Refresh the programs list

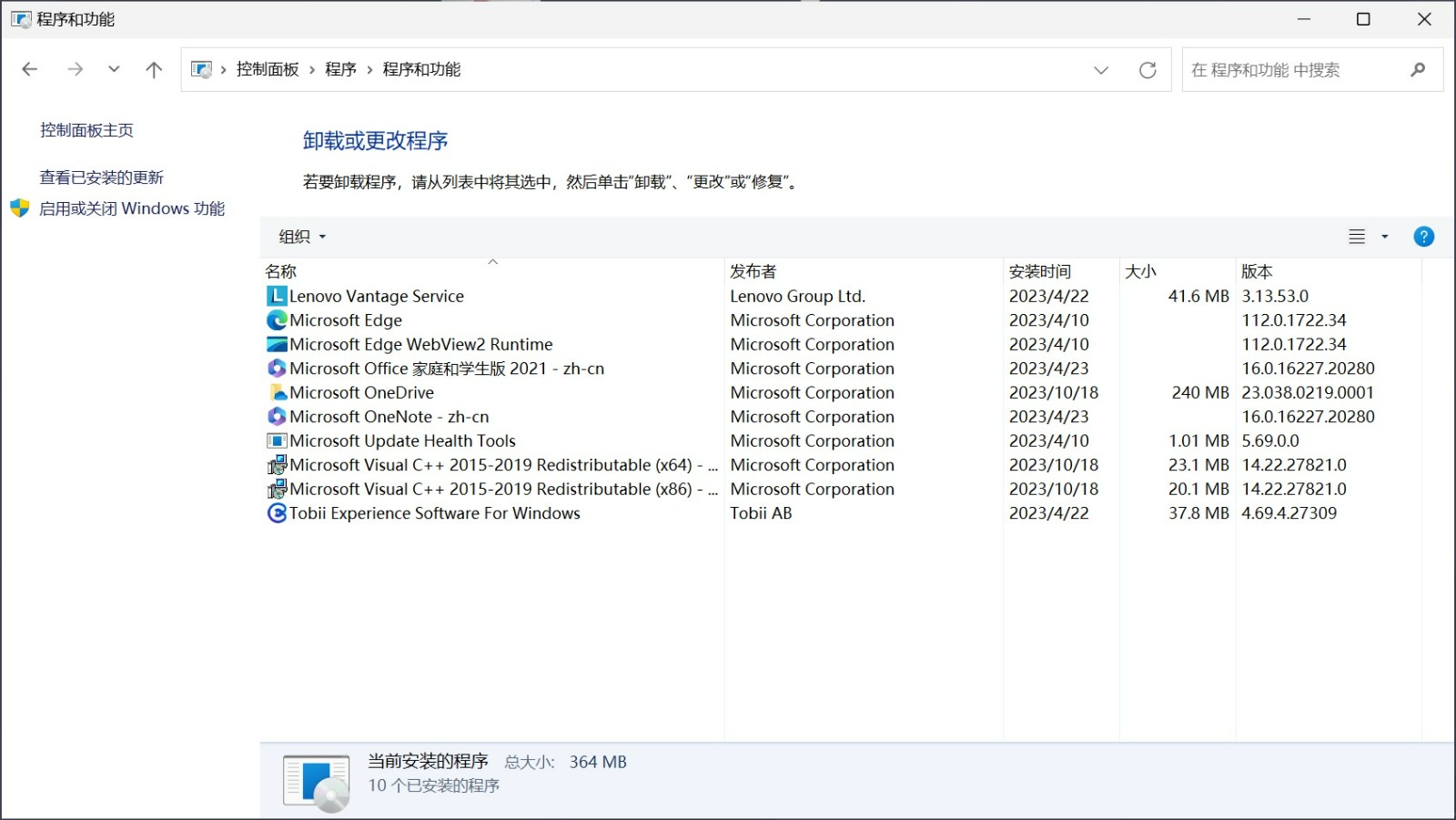tap(1148, 70)
